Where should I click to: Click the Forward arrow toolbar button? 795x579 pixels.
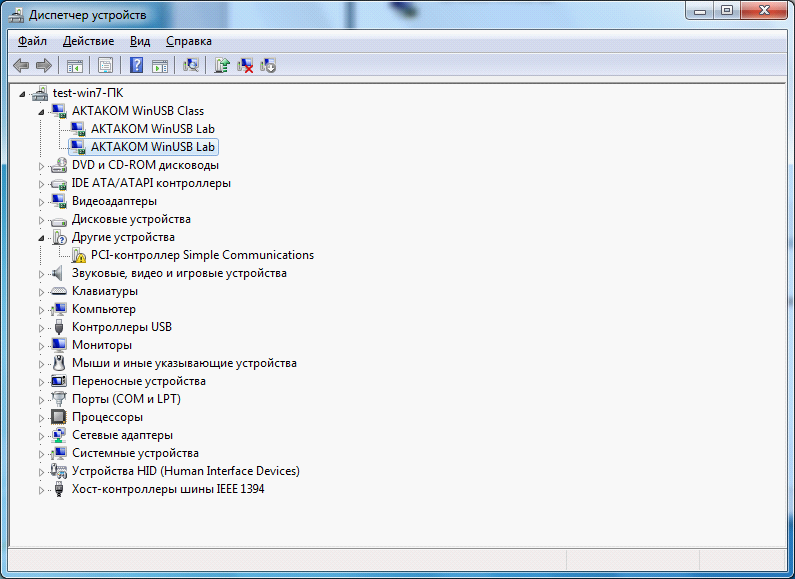44,65
